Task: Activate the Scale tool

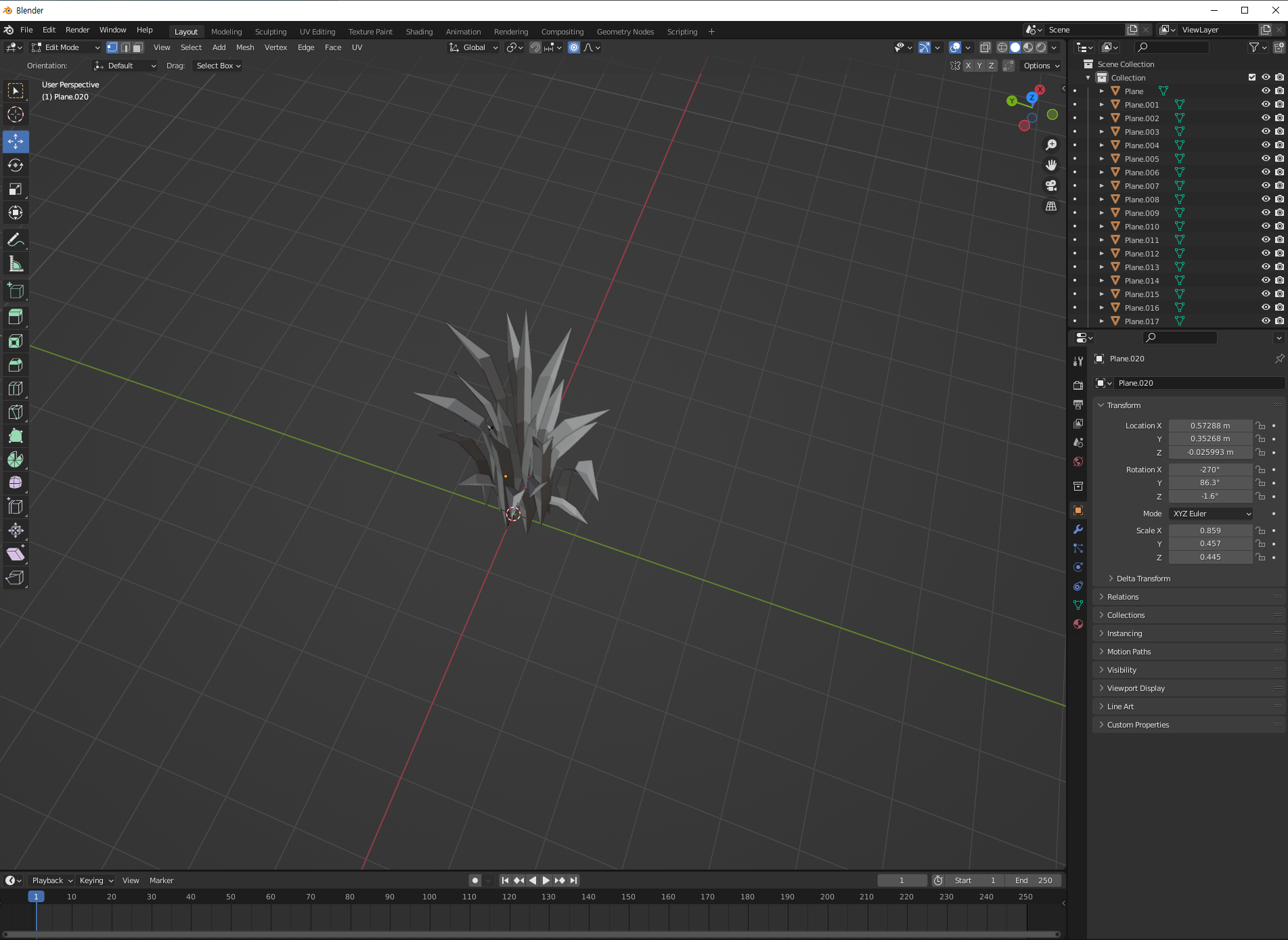Action: (x=16, y=189)
